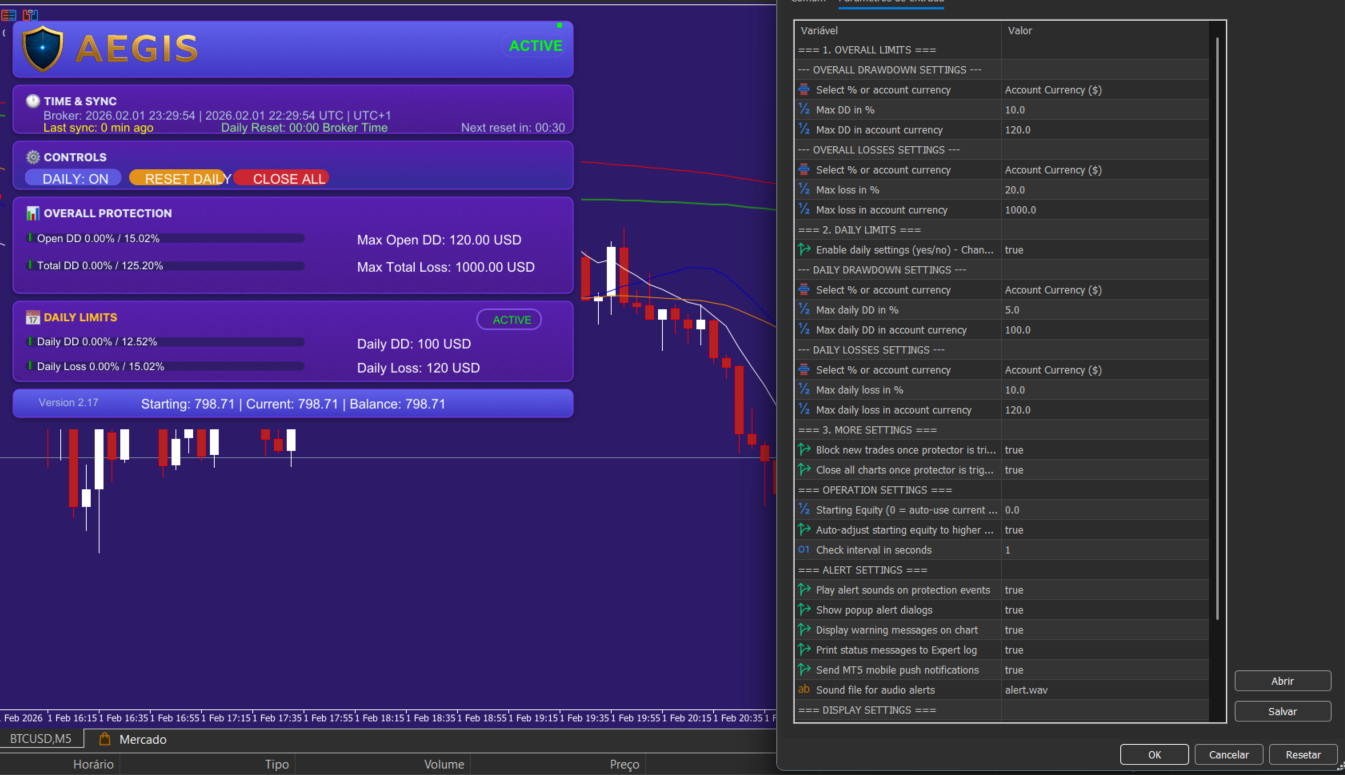Select the ½ icon for Max loss in account currency
This screenshot has width=1345, height=775.
pyautogui.click(x=804, y=210)
